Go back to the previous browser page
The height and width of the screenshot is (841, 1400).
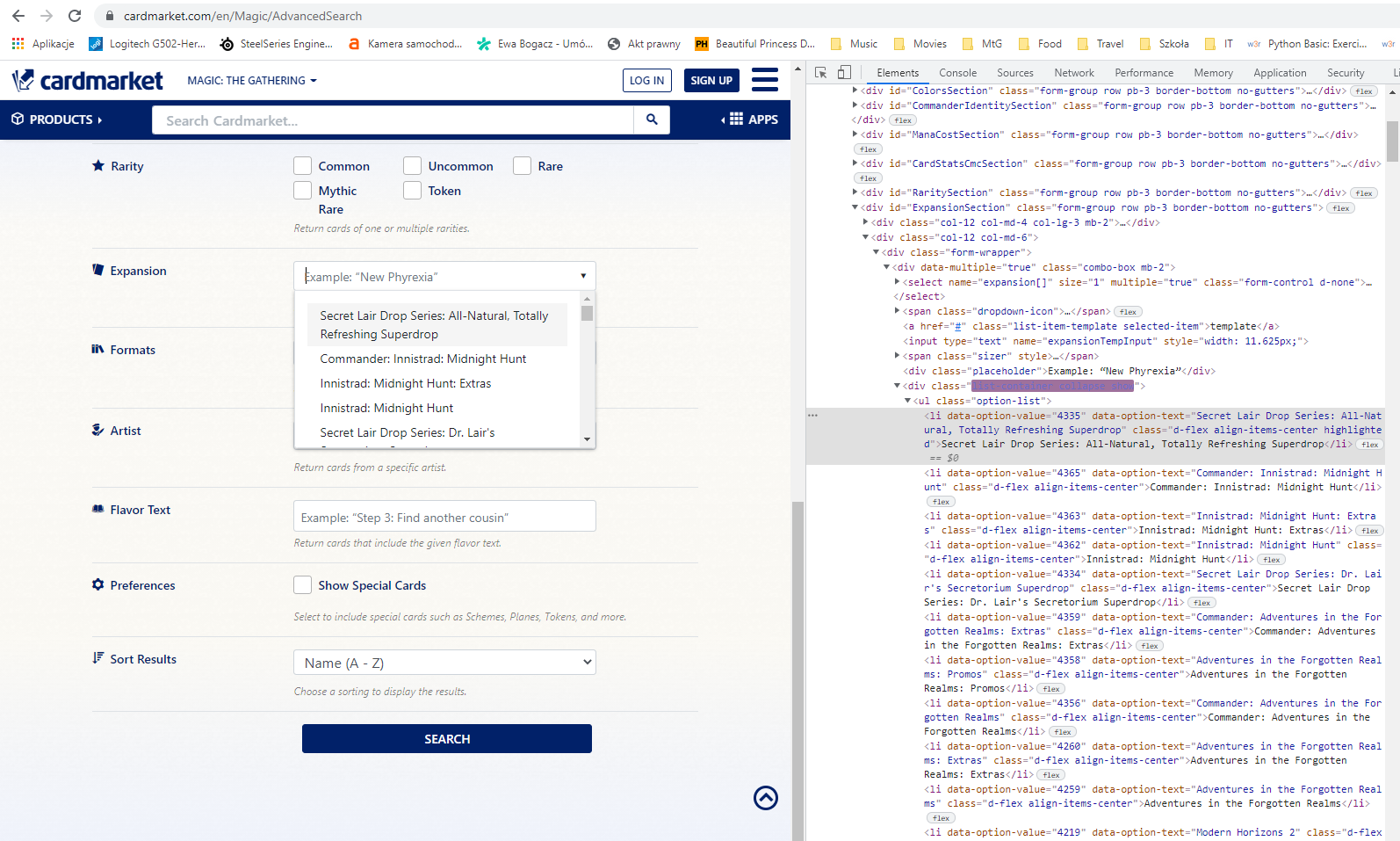tap(18, 16)
